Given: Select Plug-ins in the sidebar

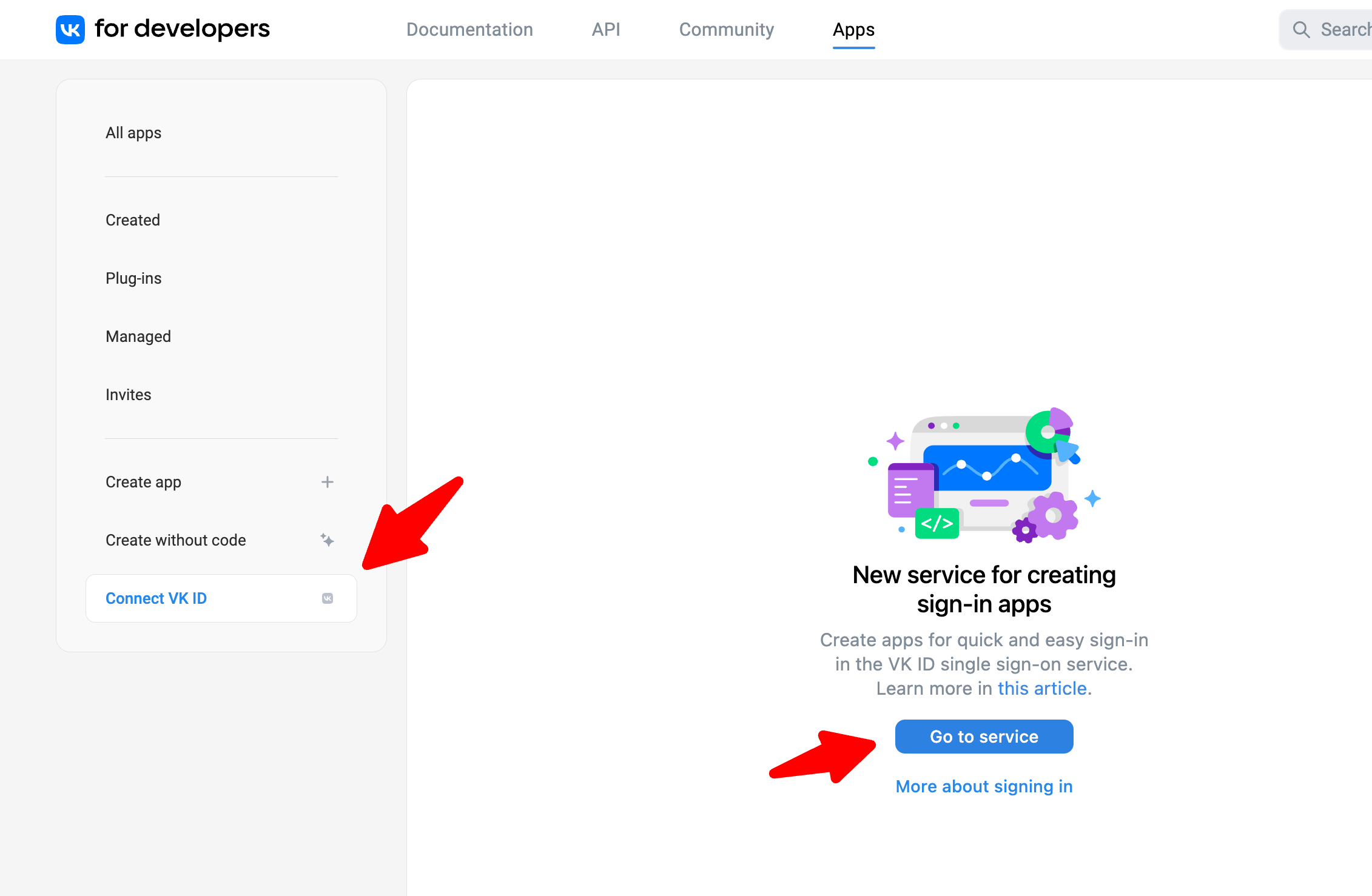Looking at the screenshot, I should click(x=133, y=278).
